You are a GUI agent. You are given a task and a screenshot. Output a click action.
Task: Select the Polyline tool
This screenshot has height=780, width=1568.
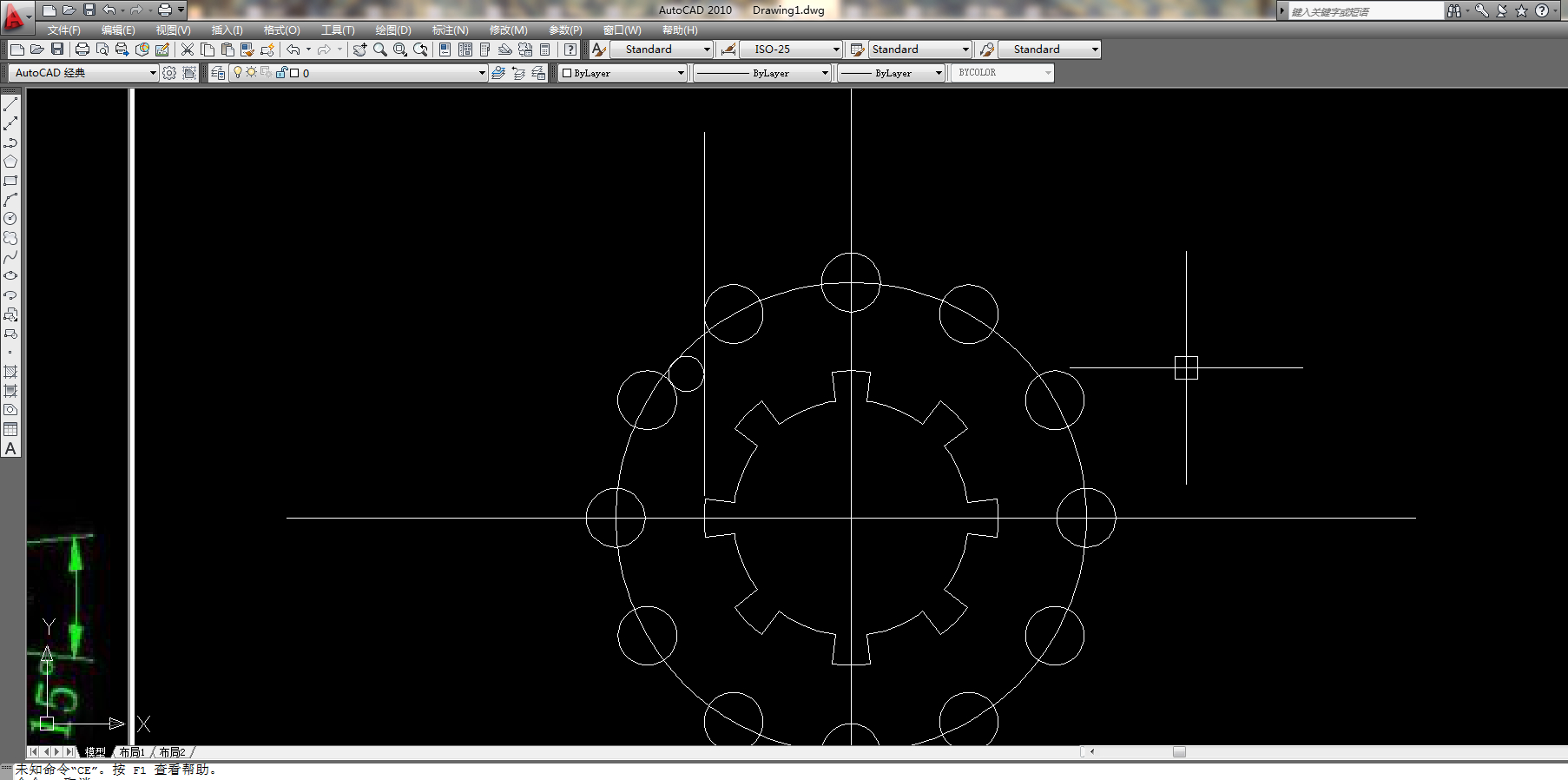(x=10, y=142)
